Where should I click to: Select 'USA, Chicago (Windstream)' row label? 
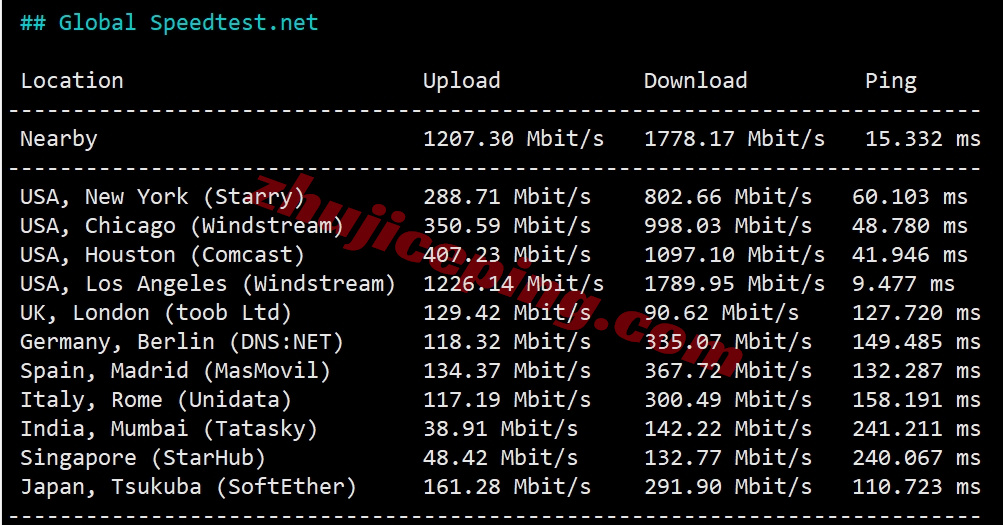(x=182, y=226)
